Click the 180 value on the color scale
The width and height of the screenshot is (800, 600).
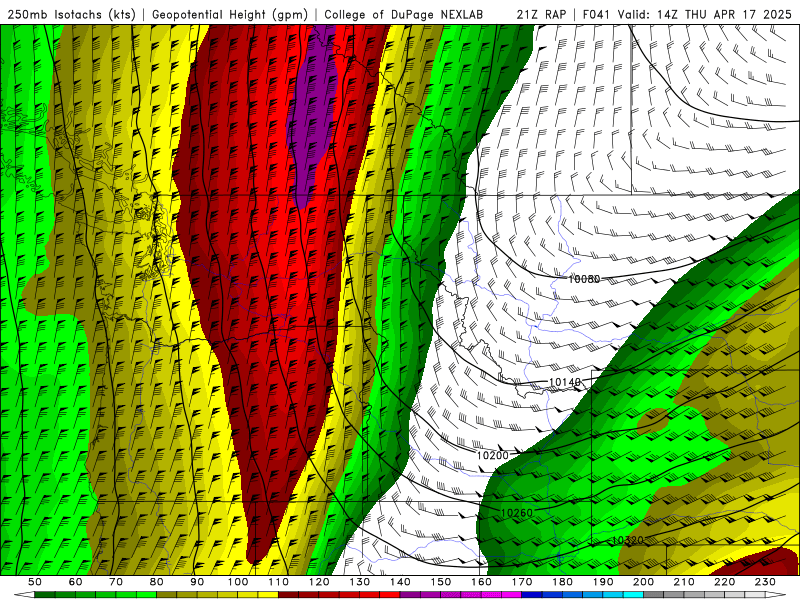pos(562,582)
